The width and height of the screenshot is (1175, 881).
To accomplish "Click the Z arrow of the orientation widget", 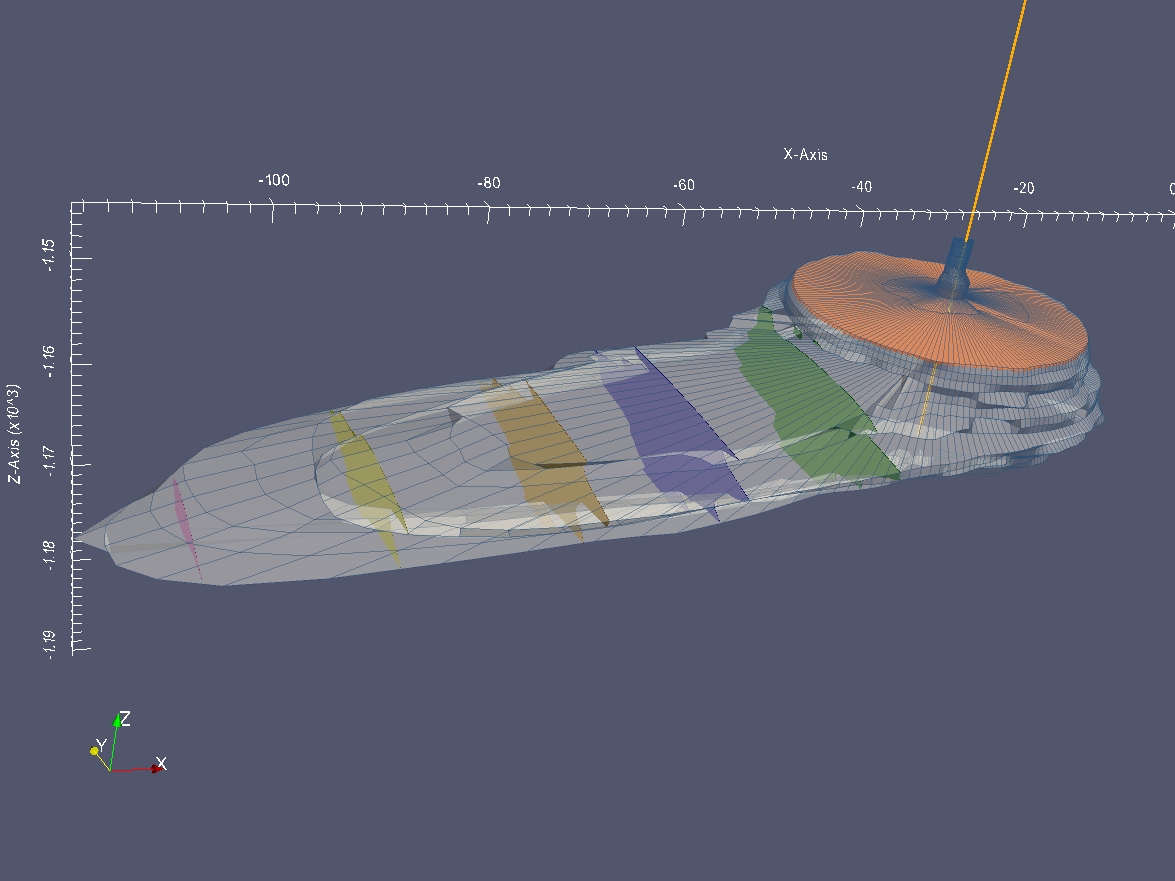I will tap(118, 721).
